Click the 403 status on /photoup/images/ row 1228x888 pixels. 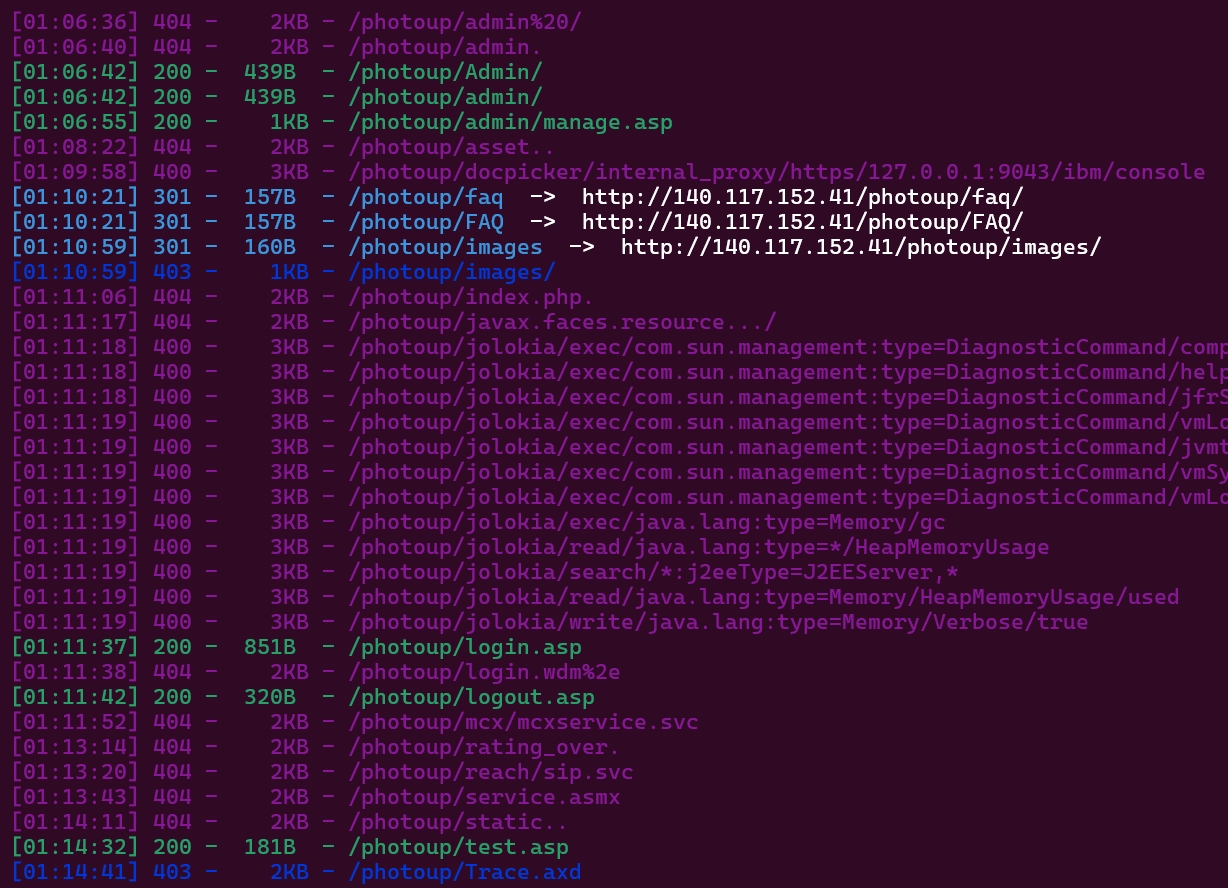pyautogui.click(x=172, y=272)
